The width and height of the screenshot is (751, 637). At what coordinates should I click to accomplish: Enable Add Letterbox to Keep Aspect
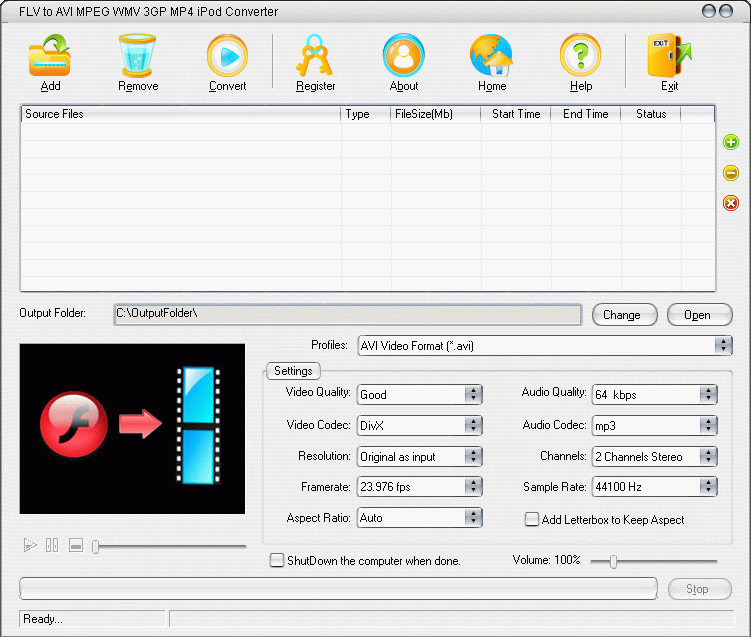(x=533, y=519)
